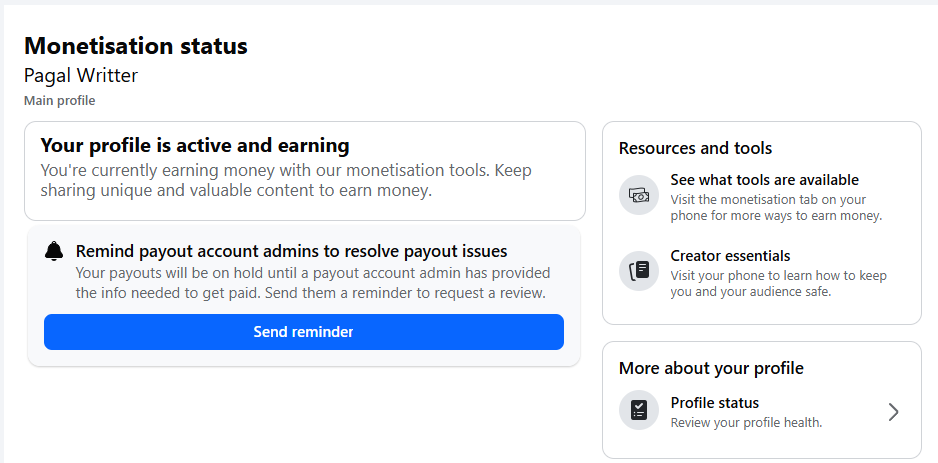The width and height of the screenshot is (938, 463).
Task: Select the Profile status title
Action: click(x=714, y=403)
